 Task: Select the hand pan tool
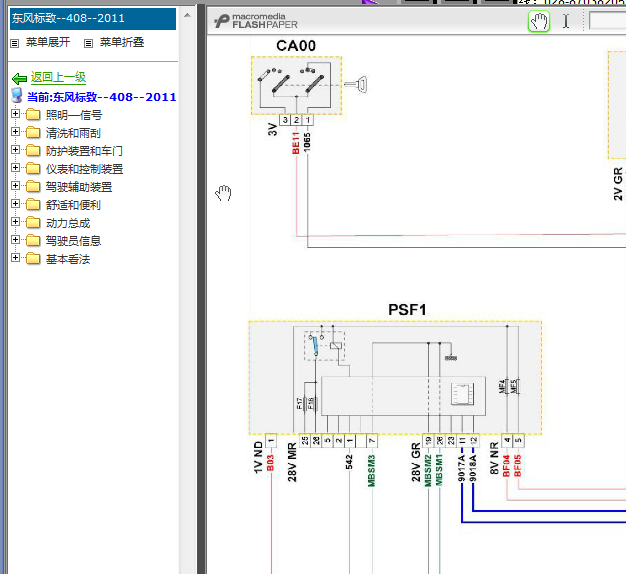coord(539,21)
